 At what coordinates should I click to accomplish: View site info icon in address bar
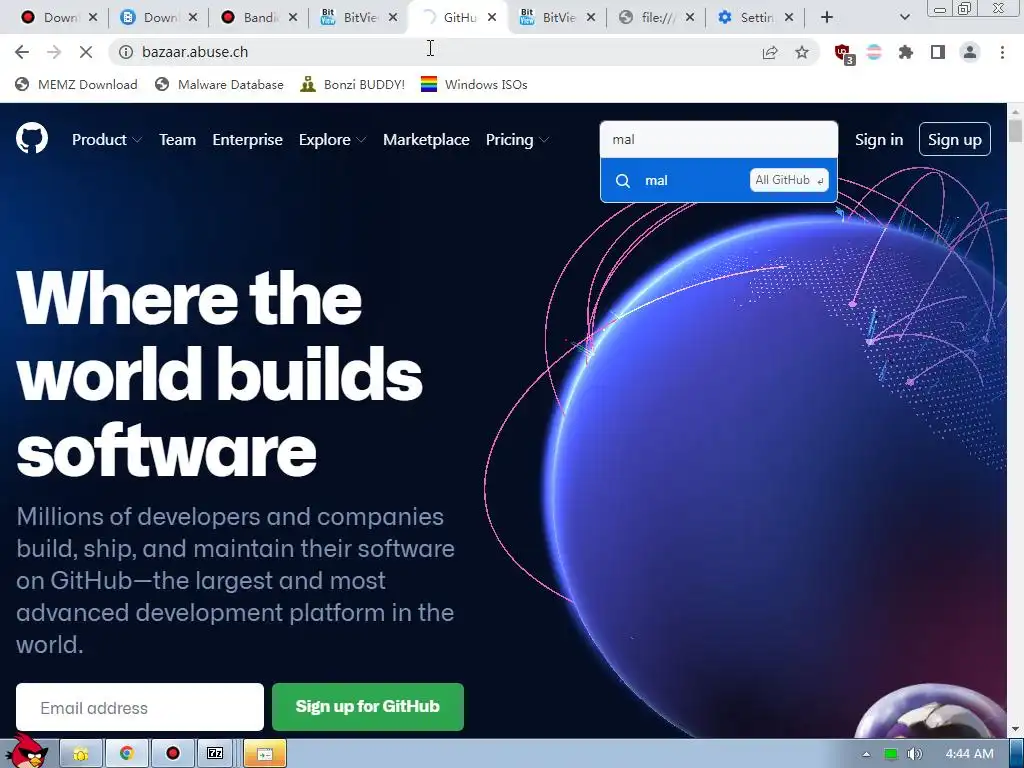pyautogui.click(x=126, y=52)
